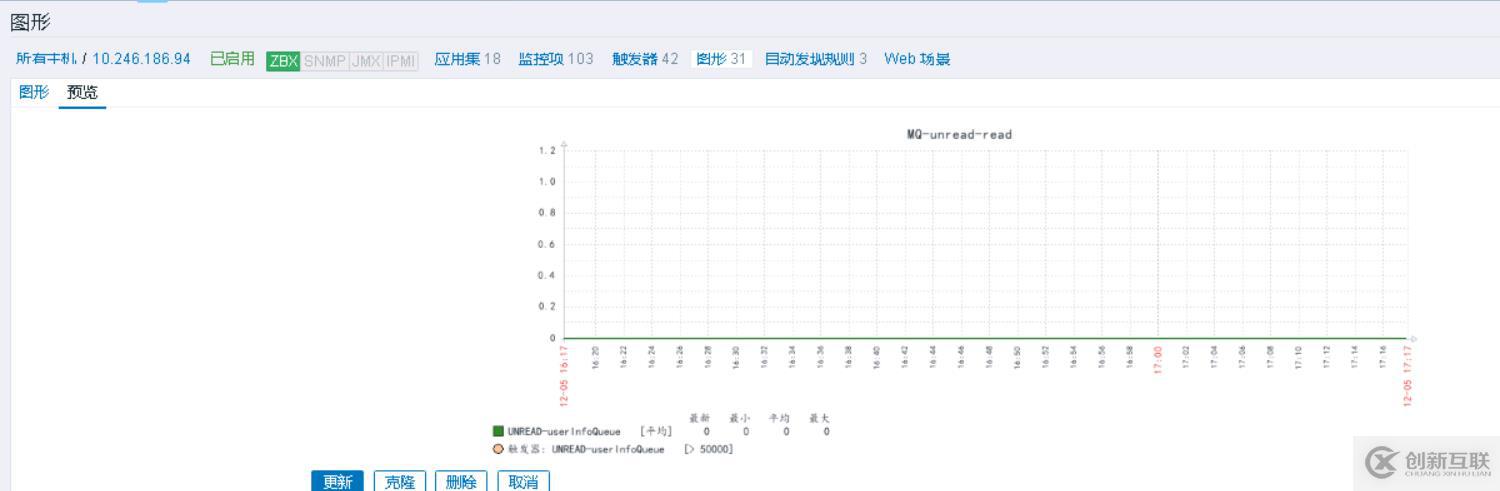Click the 图形 page heading
Image resolution: width=1500 pixels, height=491 pixels.
(x=30, y=21)
